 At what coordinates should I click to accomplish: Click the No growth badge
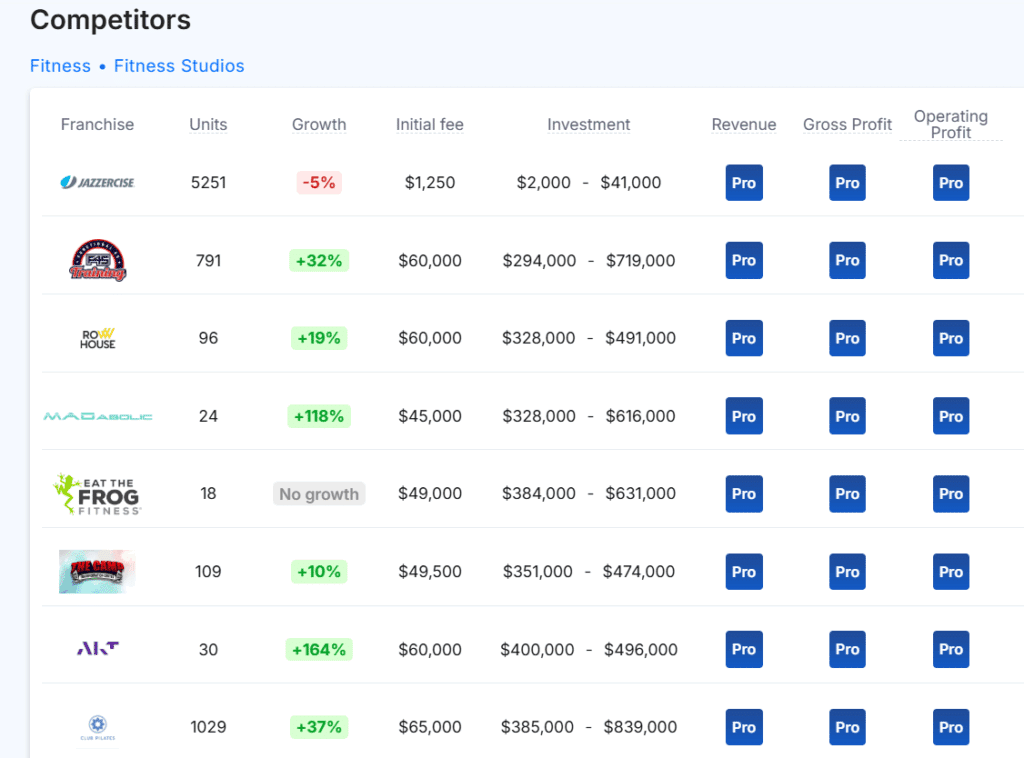click(319, 494)
